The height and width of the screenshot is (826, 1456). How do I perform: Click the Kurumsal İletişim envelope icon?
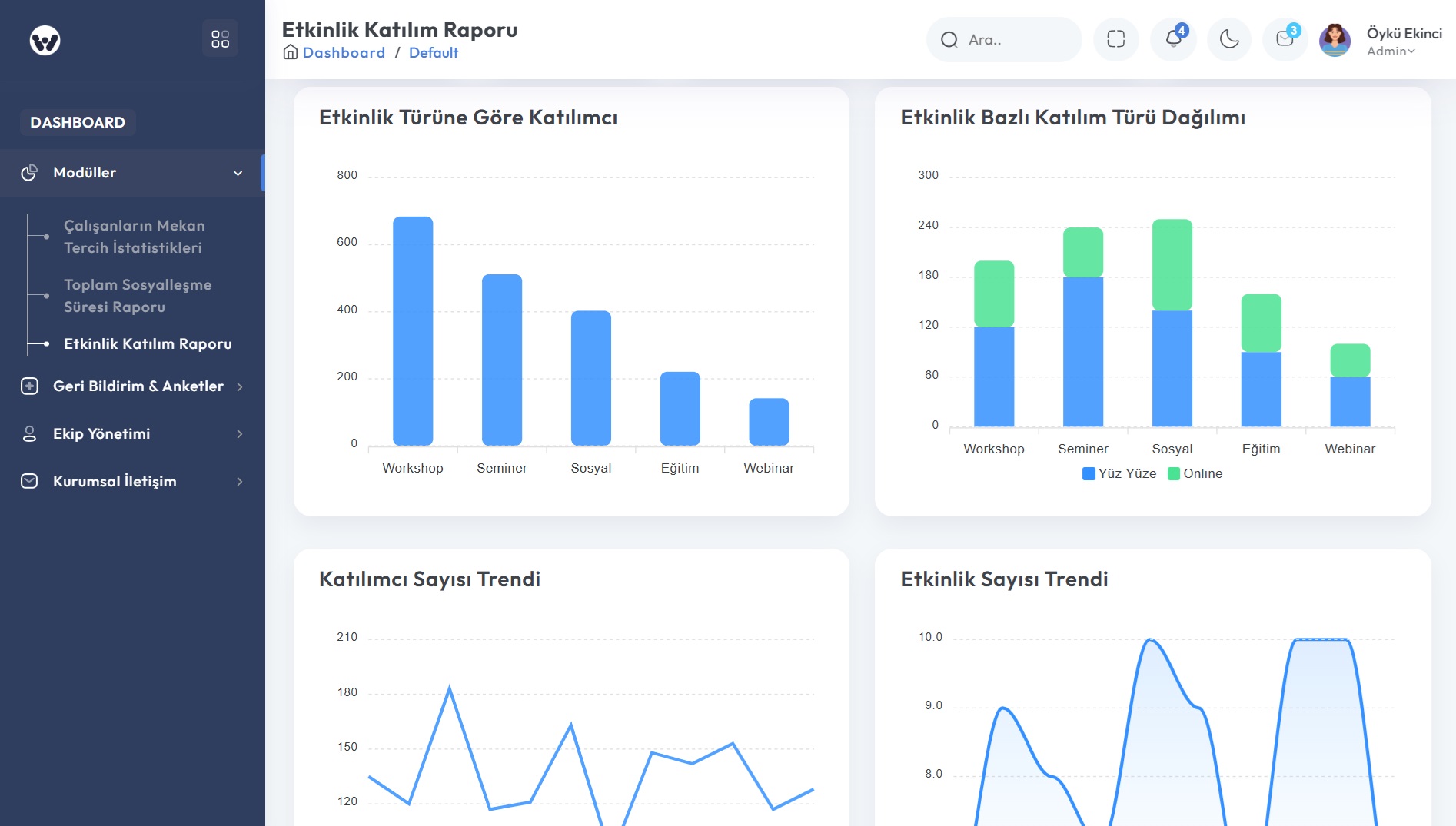[29, 482]
